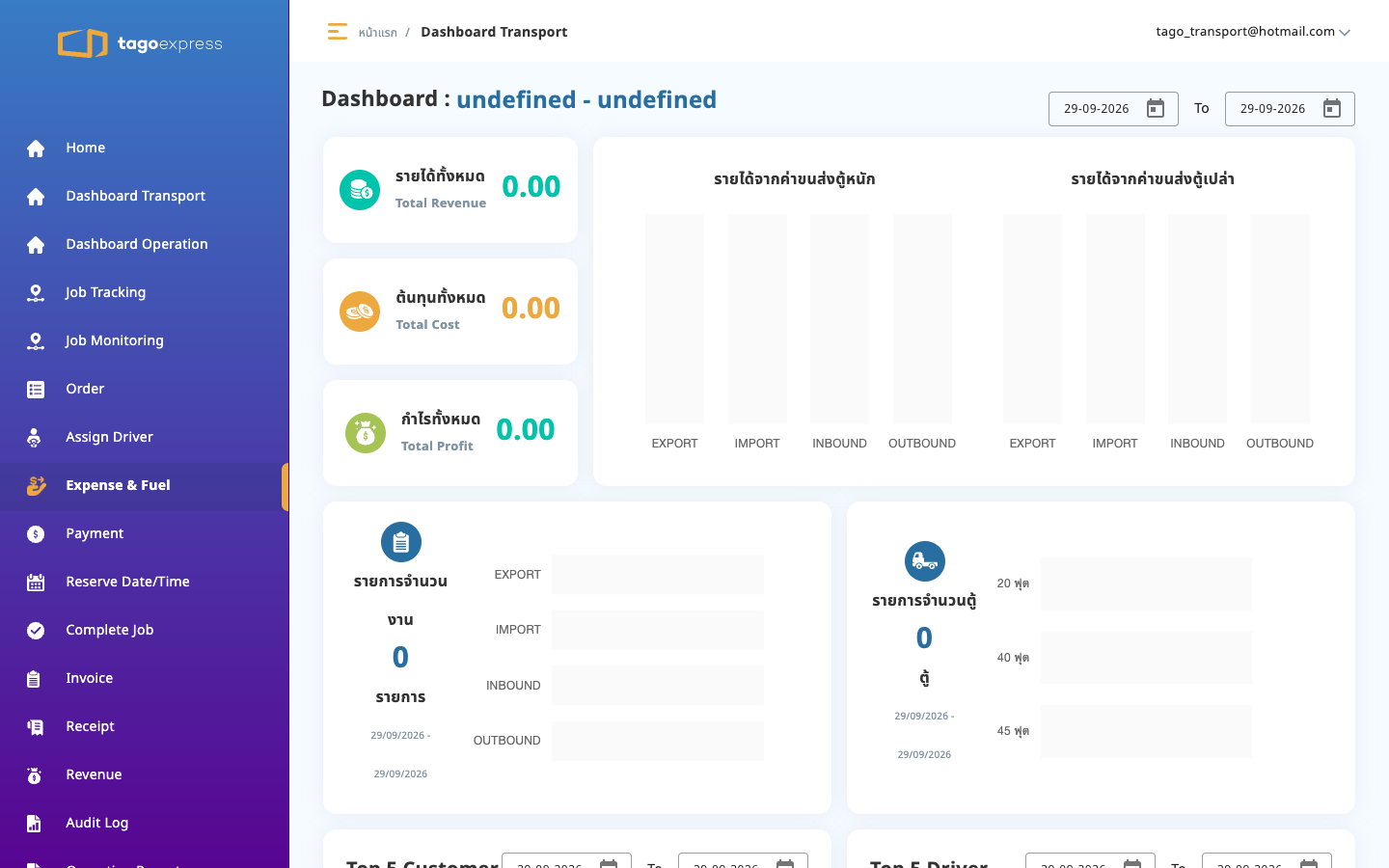Click the Order list icon
The image size is (1389, 868).
[x=36, y=389]
